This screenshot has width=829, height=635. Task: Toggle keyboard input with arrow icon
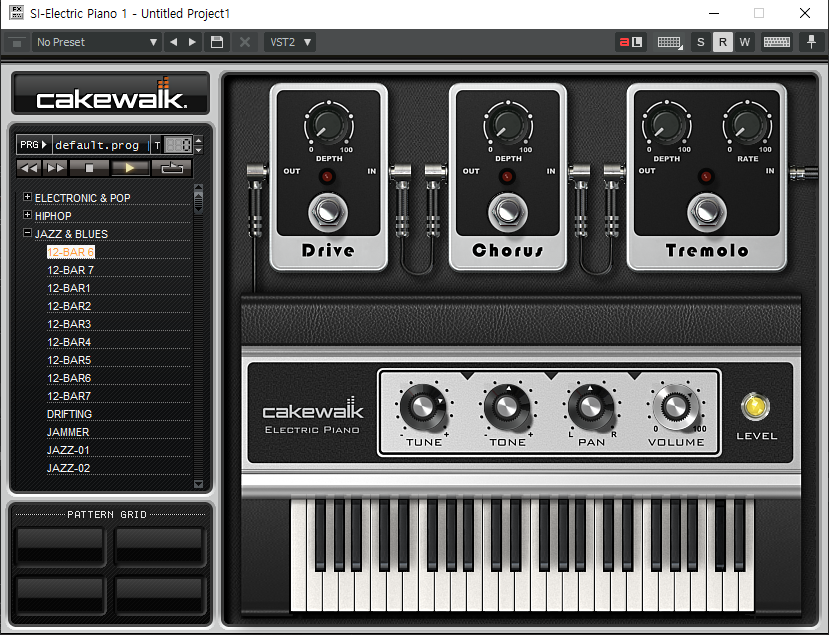(x=670, y=42)
